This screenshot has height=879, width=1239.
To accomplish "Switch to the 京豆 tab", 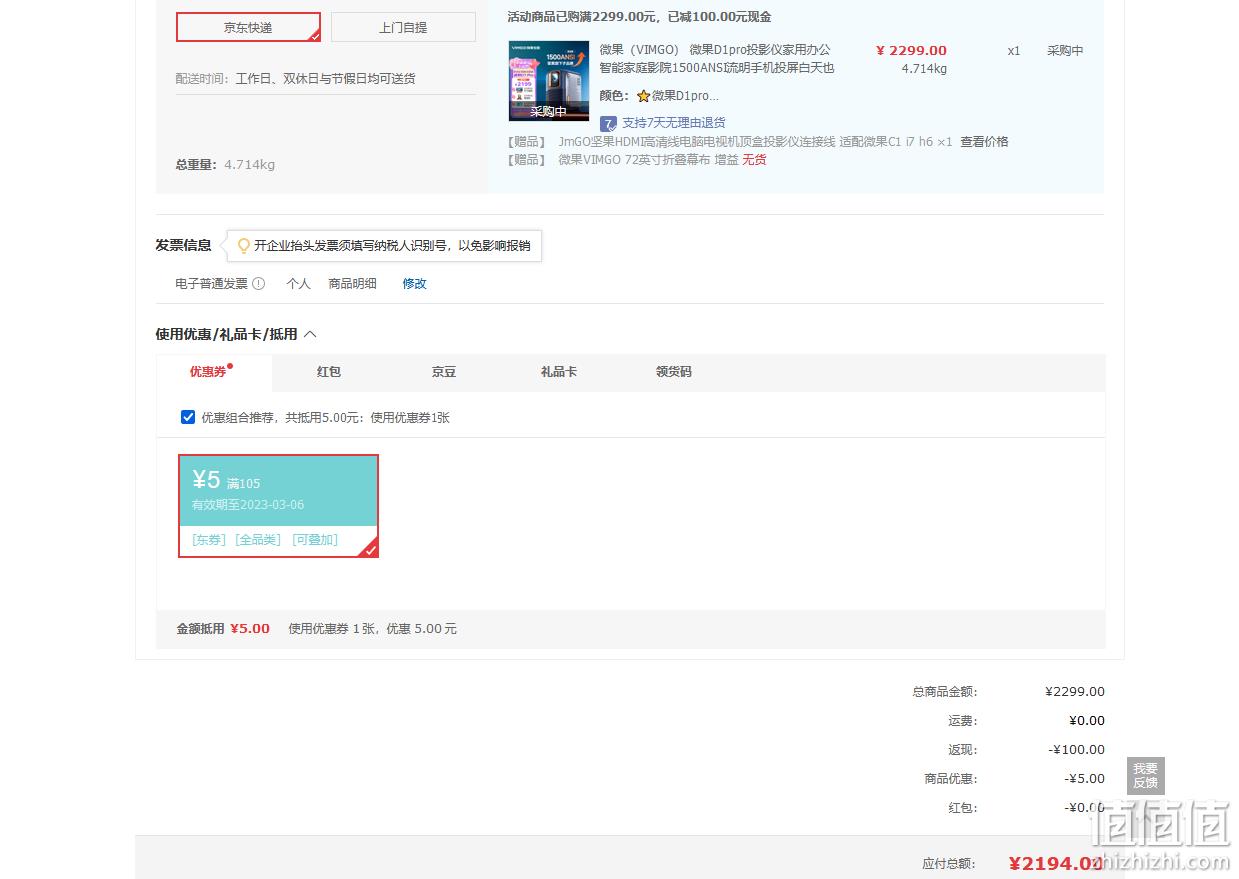I will (x=444, y=372).
